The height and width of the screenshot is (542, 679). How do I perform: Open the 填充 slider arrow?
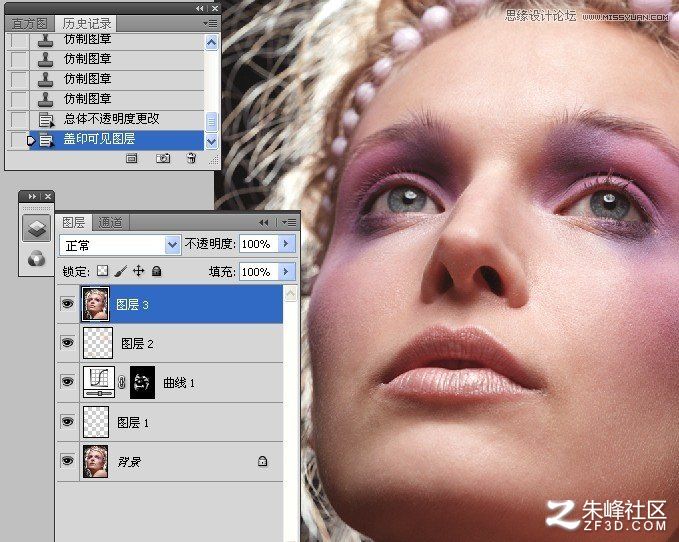pyautogui.click(x=287, y=272)
